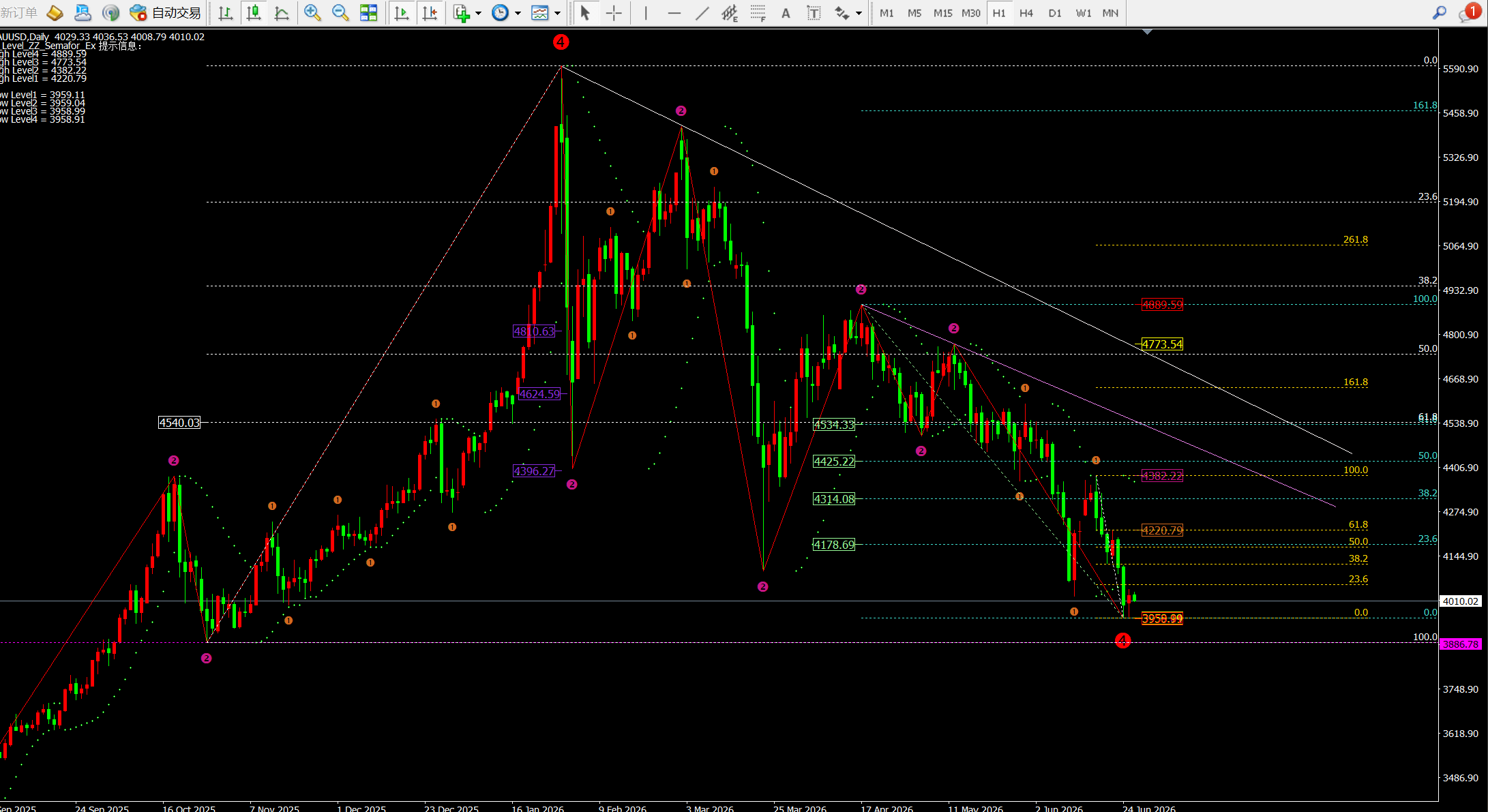The image size is (1488, 812).
Task: Switch to the D1 timeframe
Action: pyautogui.click(x=1055, y=13)
